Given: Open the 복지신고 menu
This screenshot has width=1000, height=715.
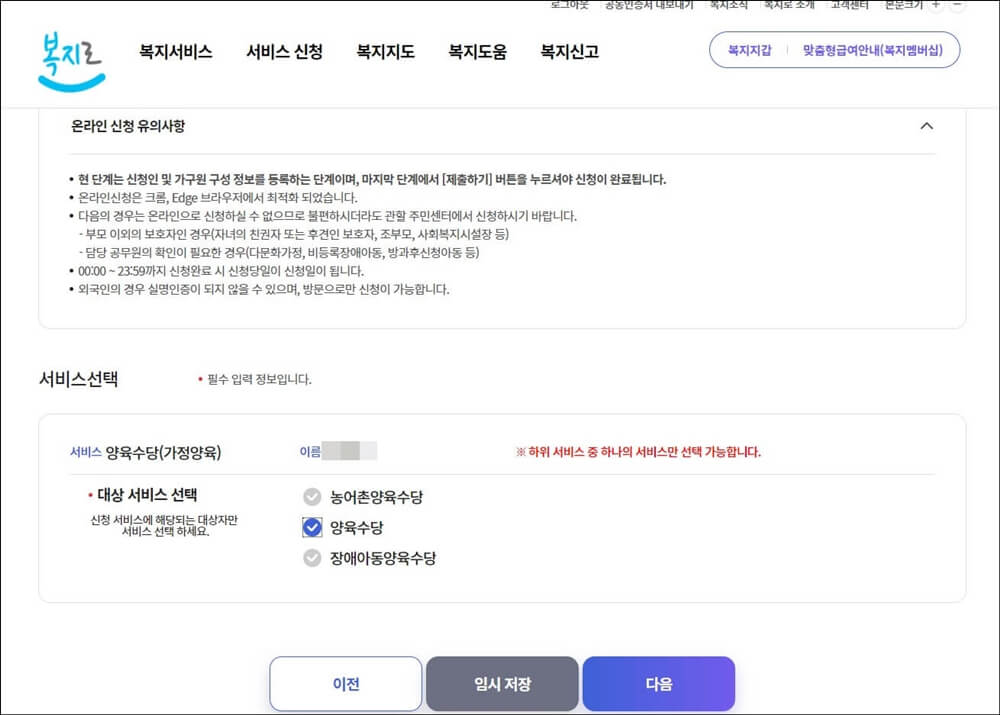Looking at the screenshot, I should 567,52.
